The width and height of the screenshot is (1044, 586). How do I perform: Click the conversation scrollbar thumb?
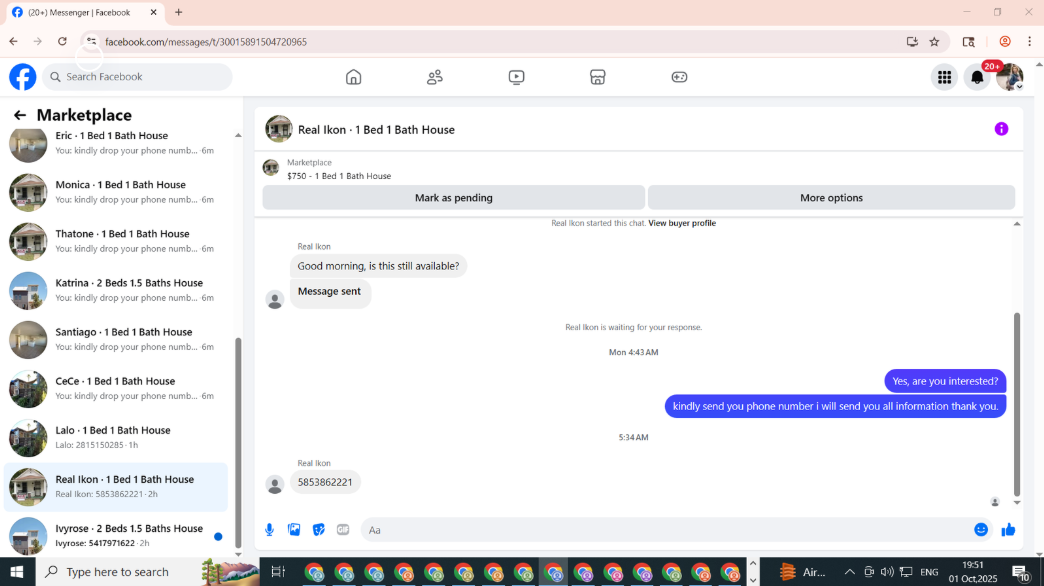click(x=1017, y=404)
